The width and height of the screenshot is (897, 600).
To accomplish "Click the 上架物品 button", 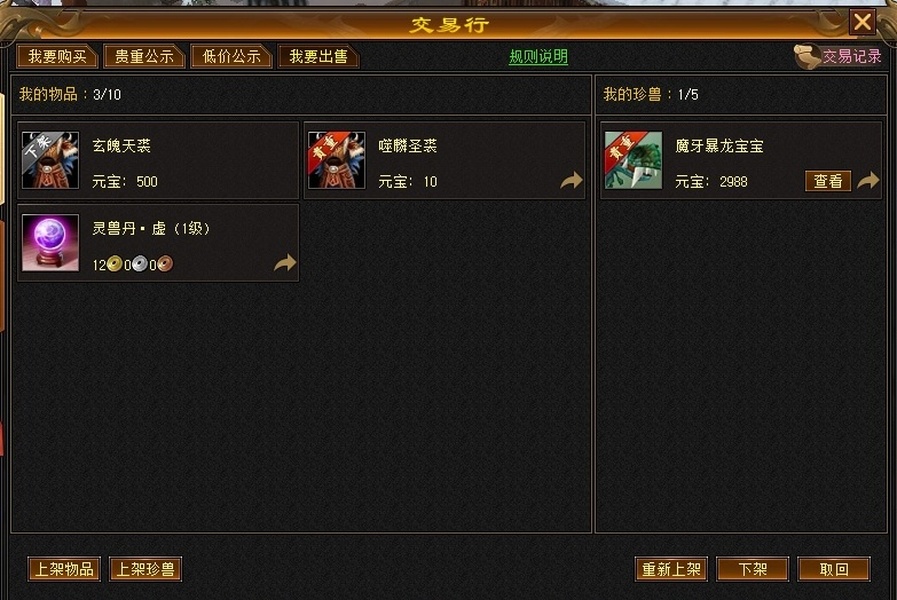I will tap(64, 569).
